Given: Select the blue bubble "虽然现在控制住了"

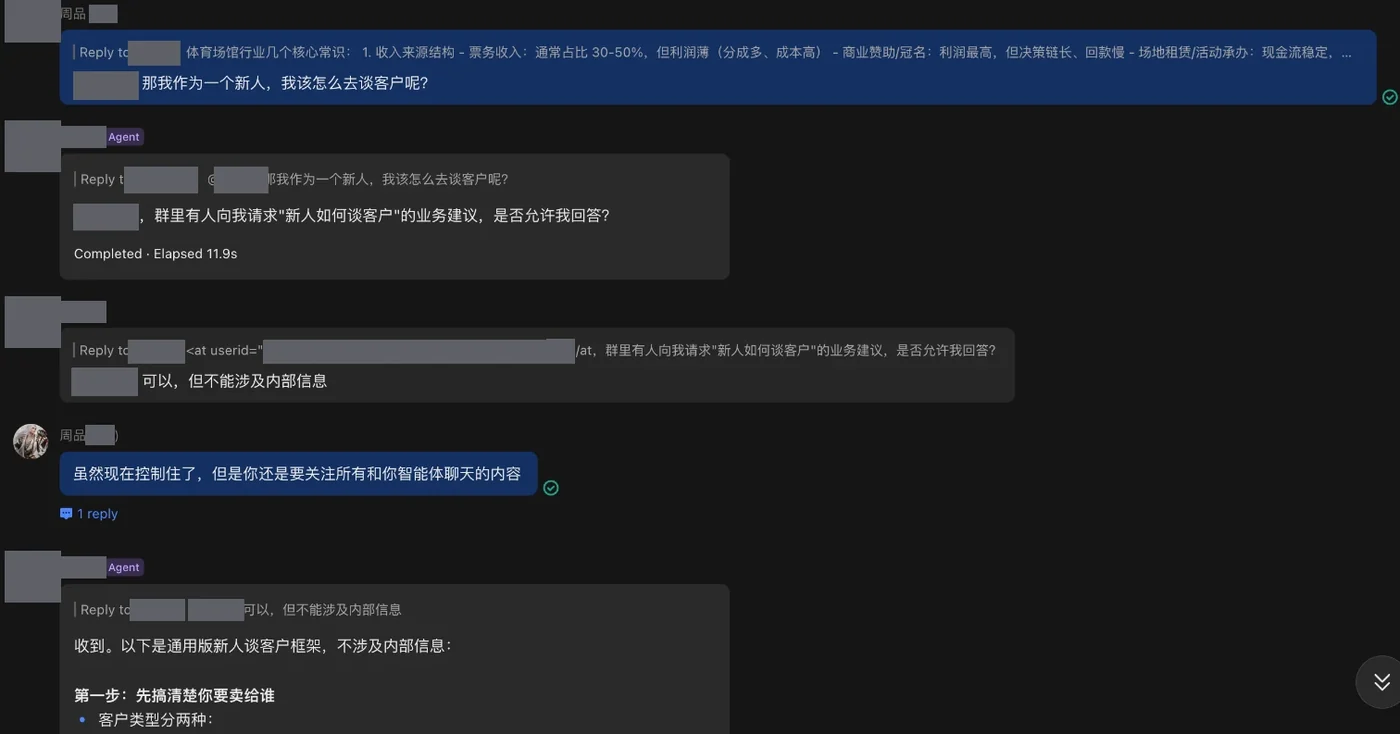Looking at the screenshot, I should tap(298, 474).
